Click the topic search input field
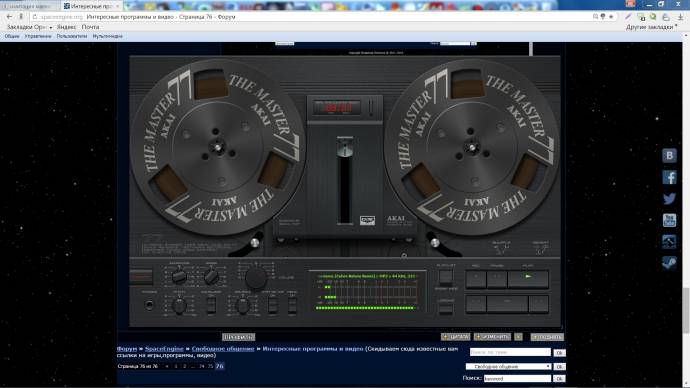 click(x=510, y=352)
